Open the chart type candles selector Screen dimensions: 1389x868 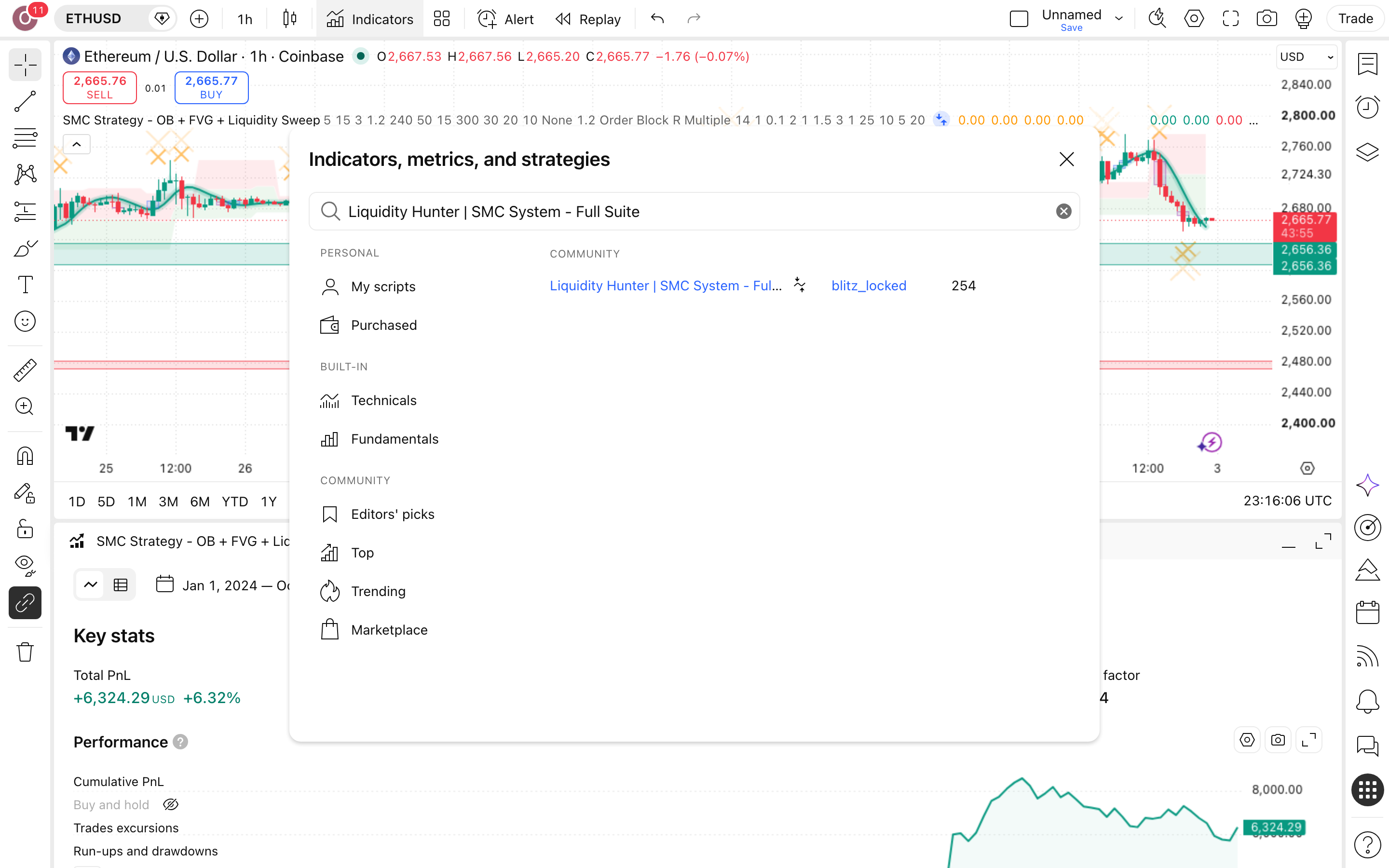[290, 19]
